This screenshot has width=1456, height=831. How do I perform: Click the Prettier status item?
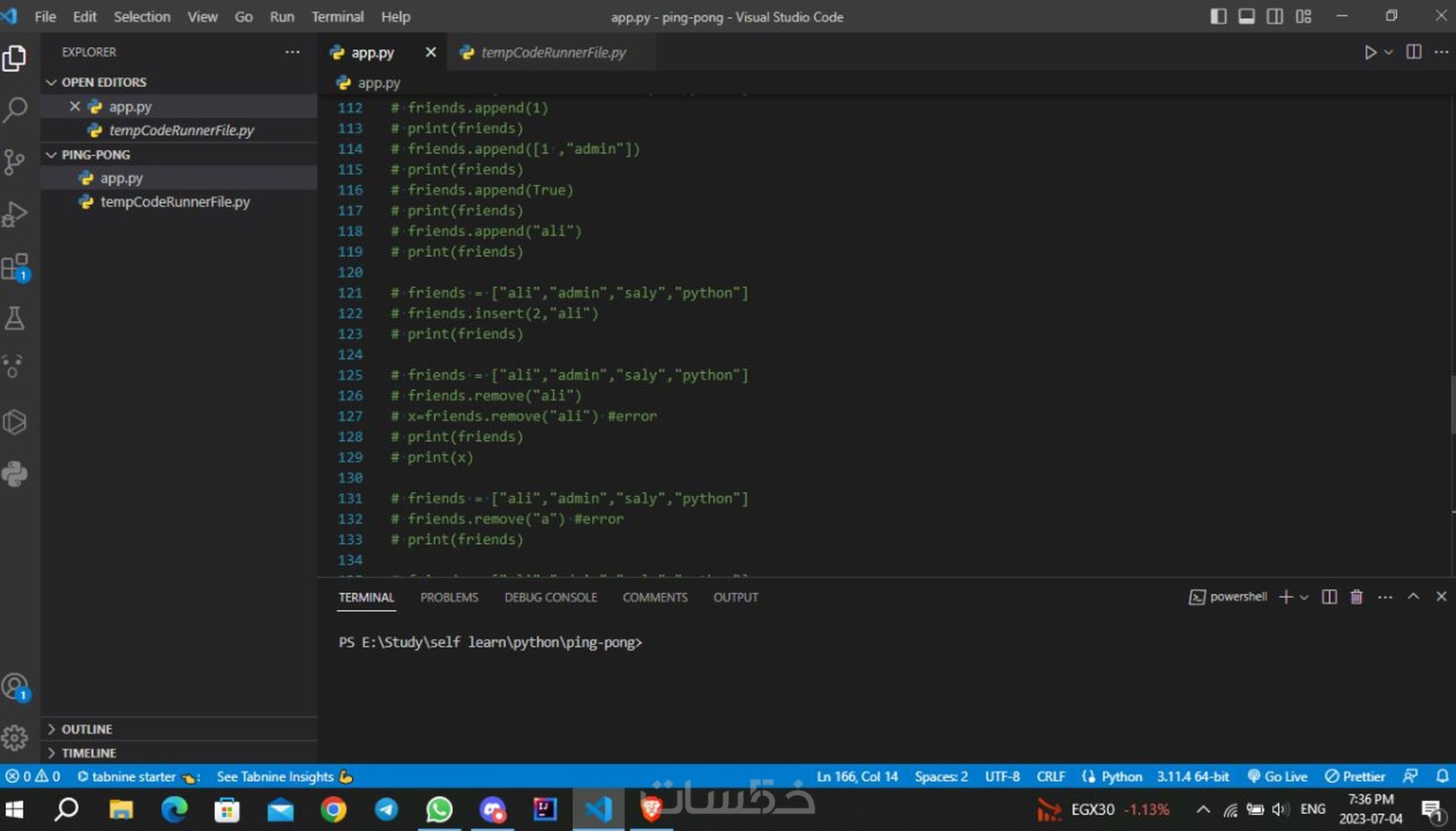[x=1355, y=776]
